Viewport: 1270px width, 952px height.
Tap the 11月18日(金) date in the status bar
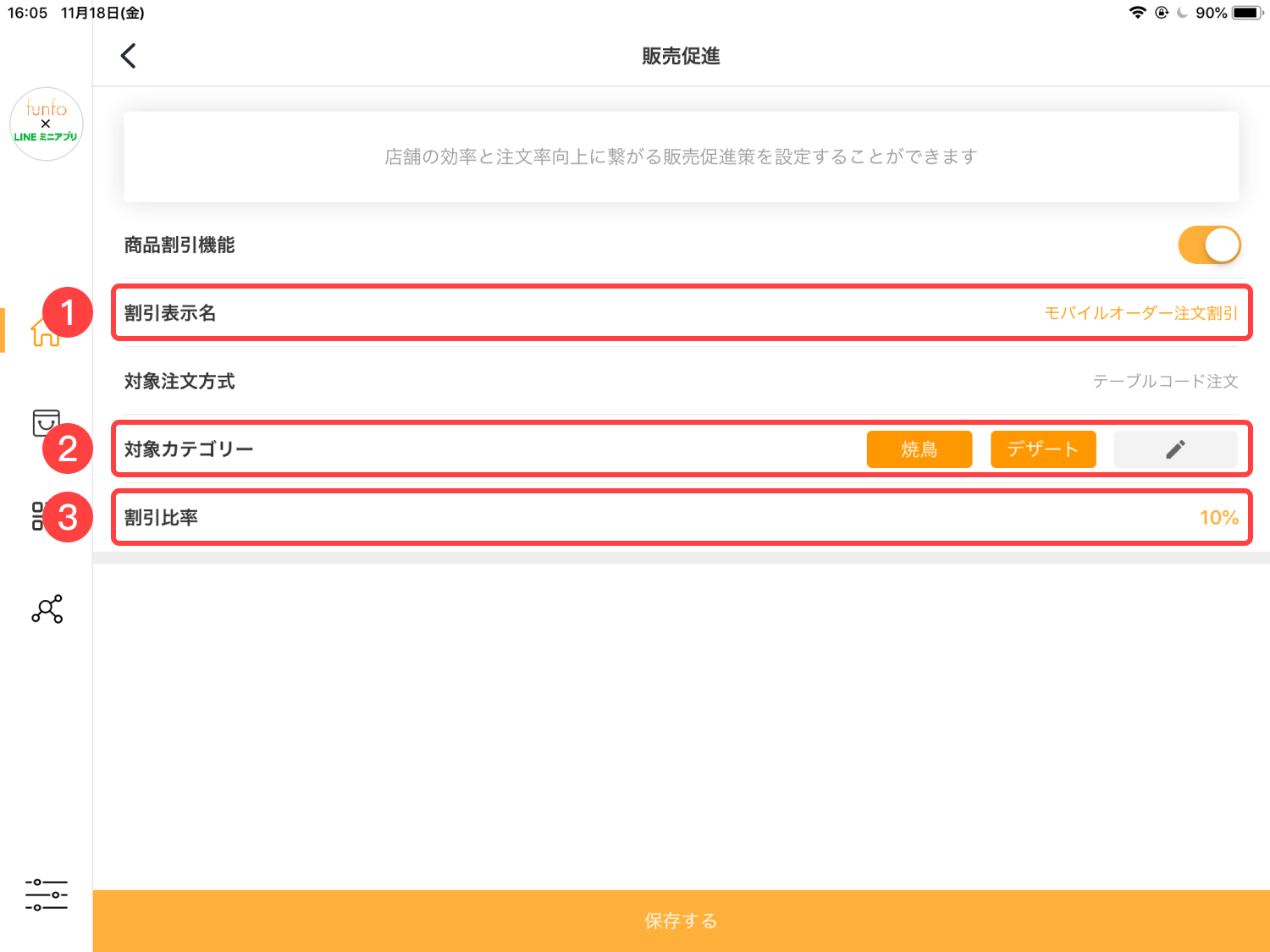pos(102,13)
